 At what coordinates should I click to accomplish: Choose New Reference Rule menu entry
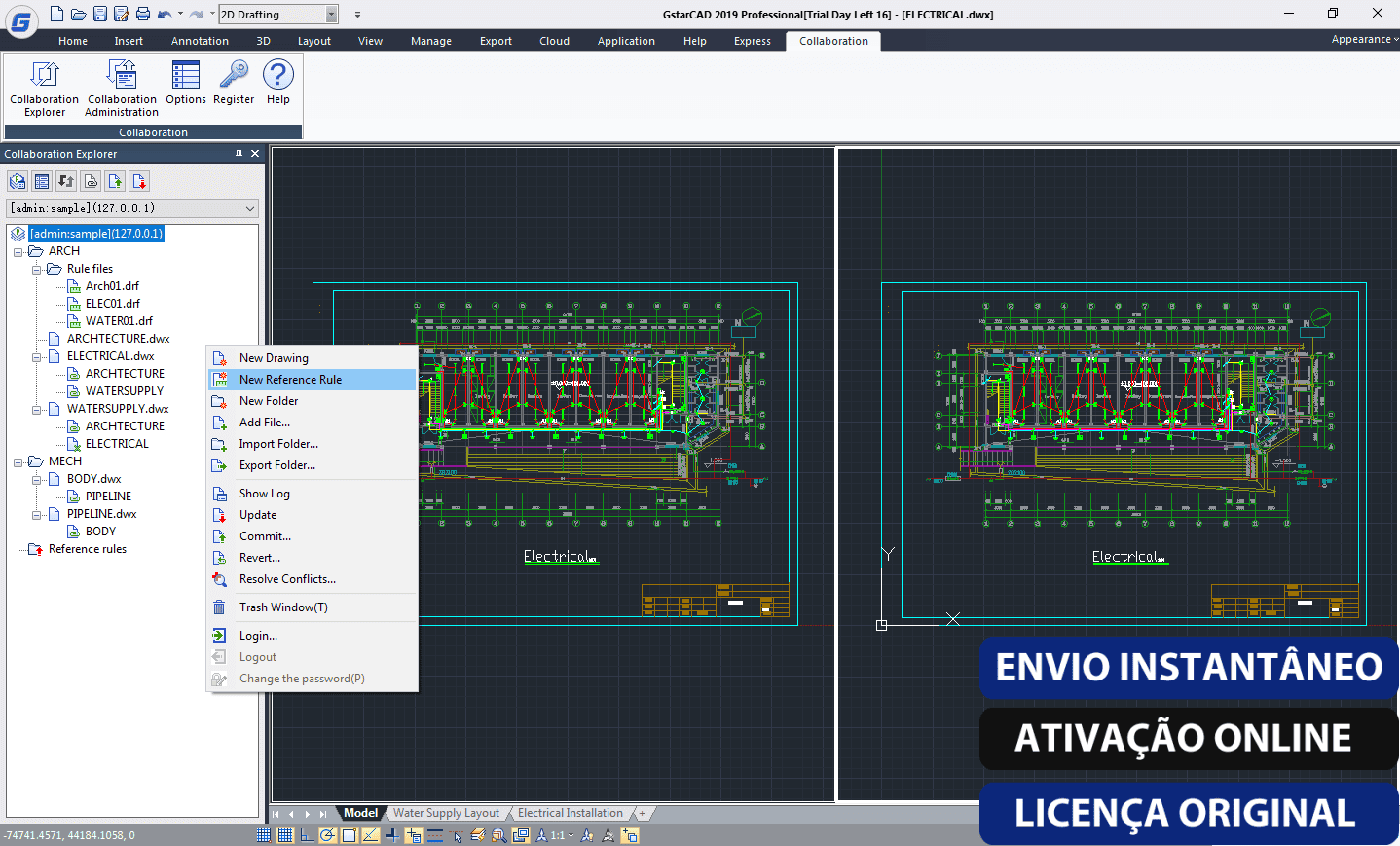(x=313, y=380)
